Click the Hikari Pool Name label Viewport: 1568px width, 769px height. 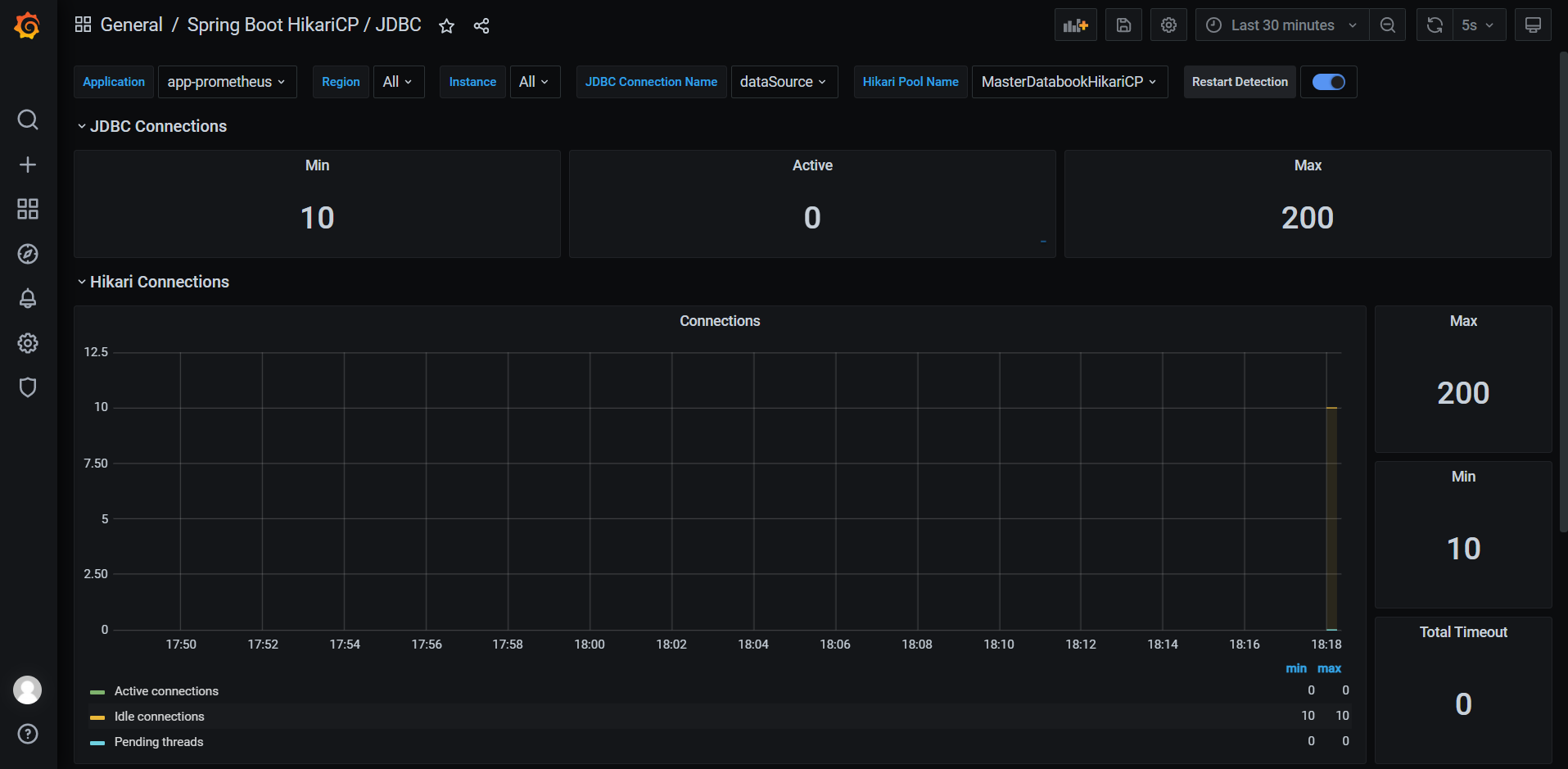(x=911, y=82)
